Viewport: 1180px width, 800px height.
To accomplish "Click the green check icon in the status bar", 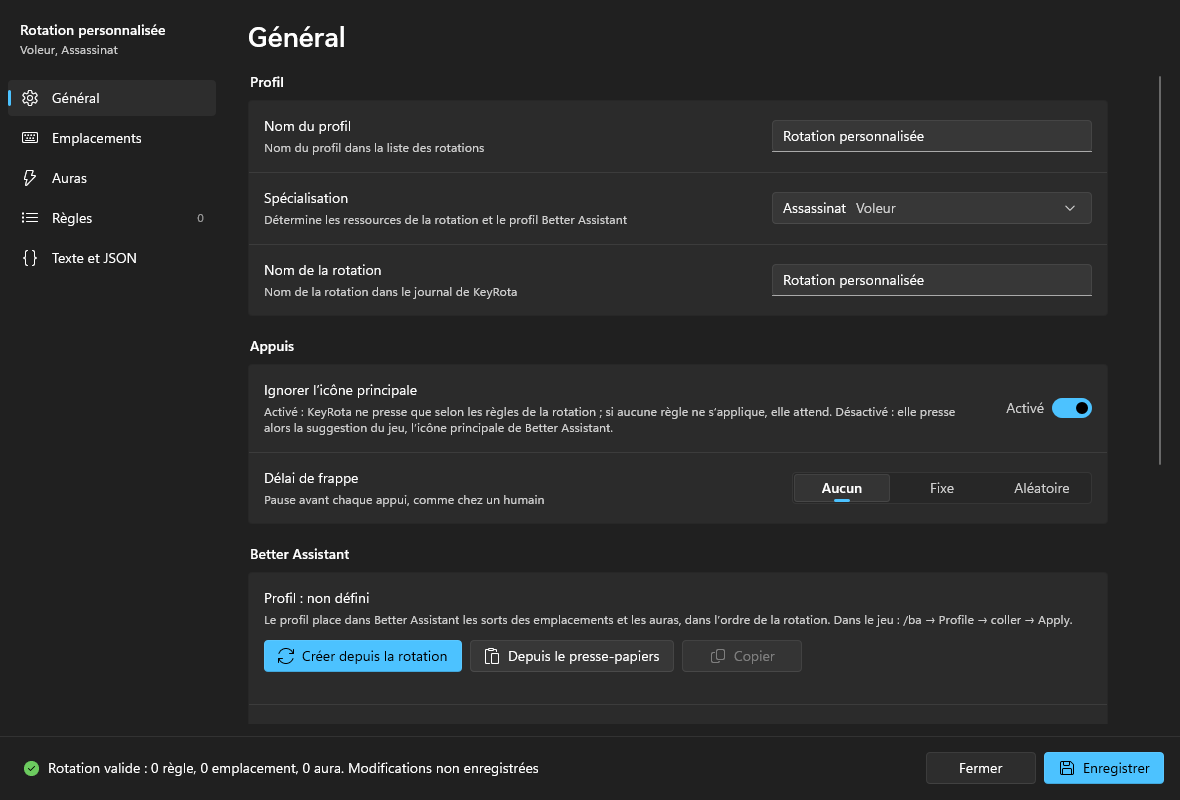I will (31, 768).
